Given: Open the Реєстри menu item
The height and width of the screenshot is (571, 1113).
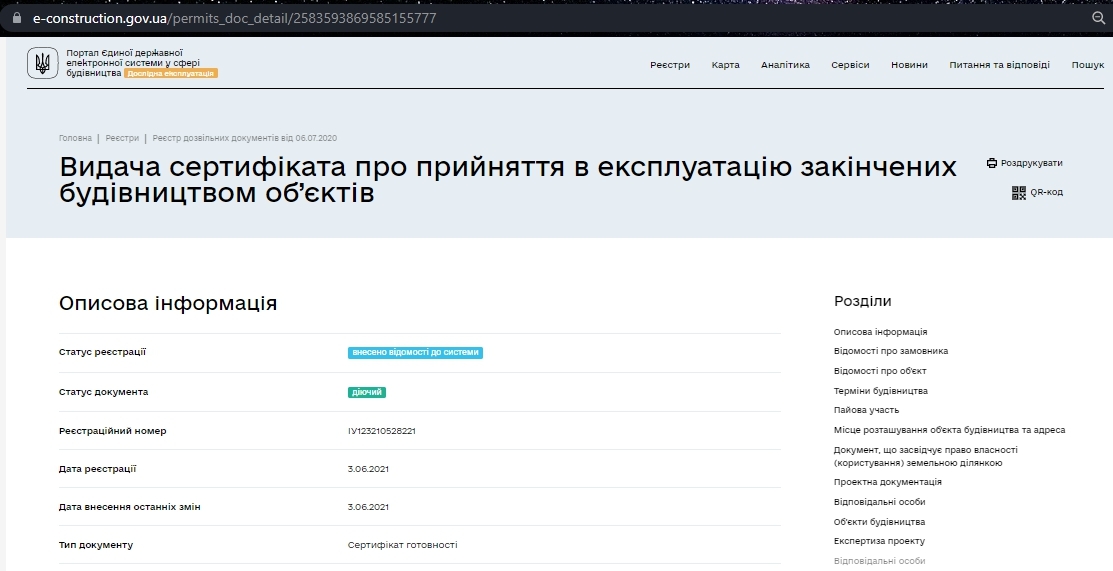Looking at the screenshot, I should pos(670,65).
